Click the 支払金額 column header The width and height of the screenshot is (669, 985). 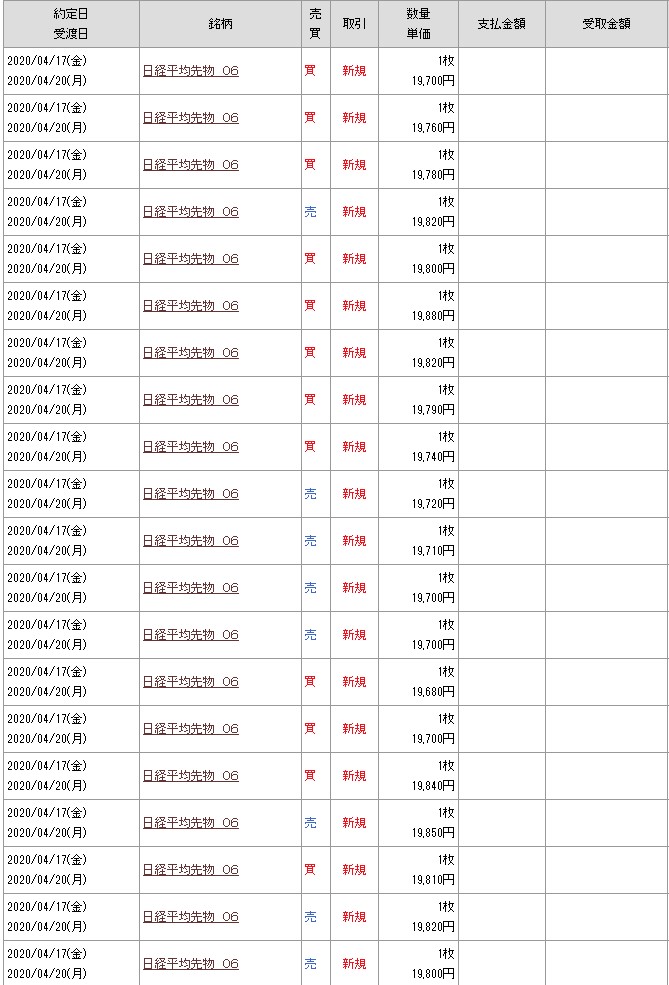tap(501, 24)
